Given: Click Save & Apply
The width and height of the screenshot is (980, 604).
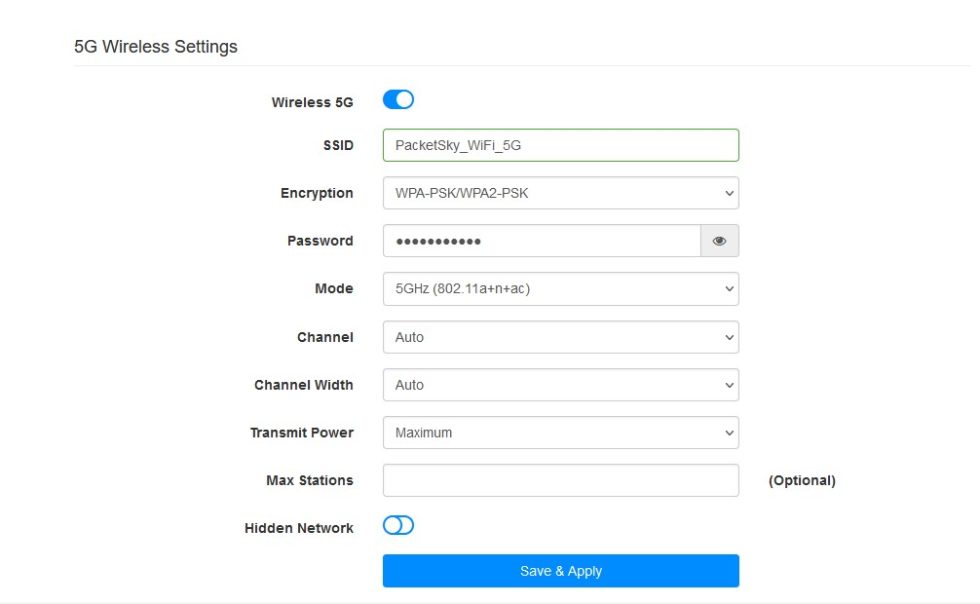Looking at the screenshot, I should 560,570.
